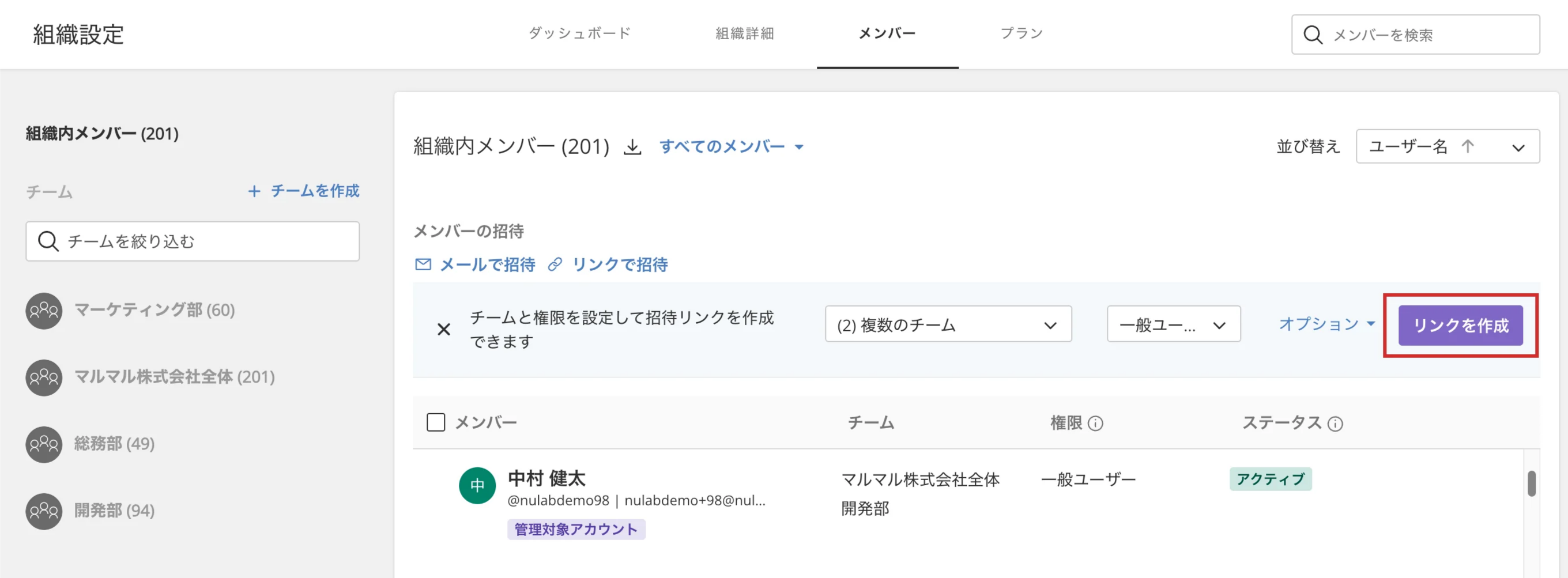The width and height of the screenshot is (1568, 578).
Task: Click the member name 中村 健太
Action: coord(546,478)
